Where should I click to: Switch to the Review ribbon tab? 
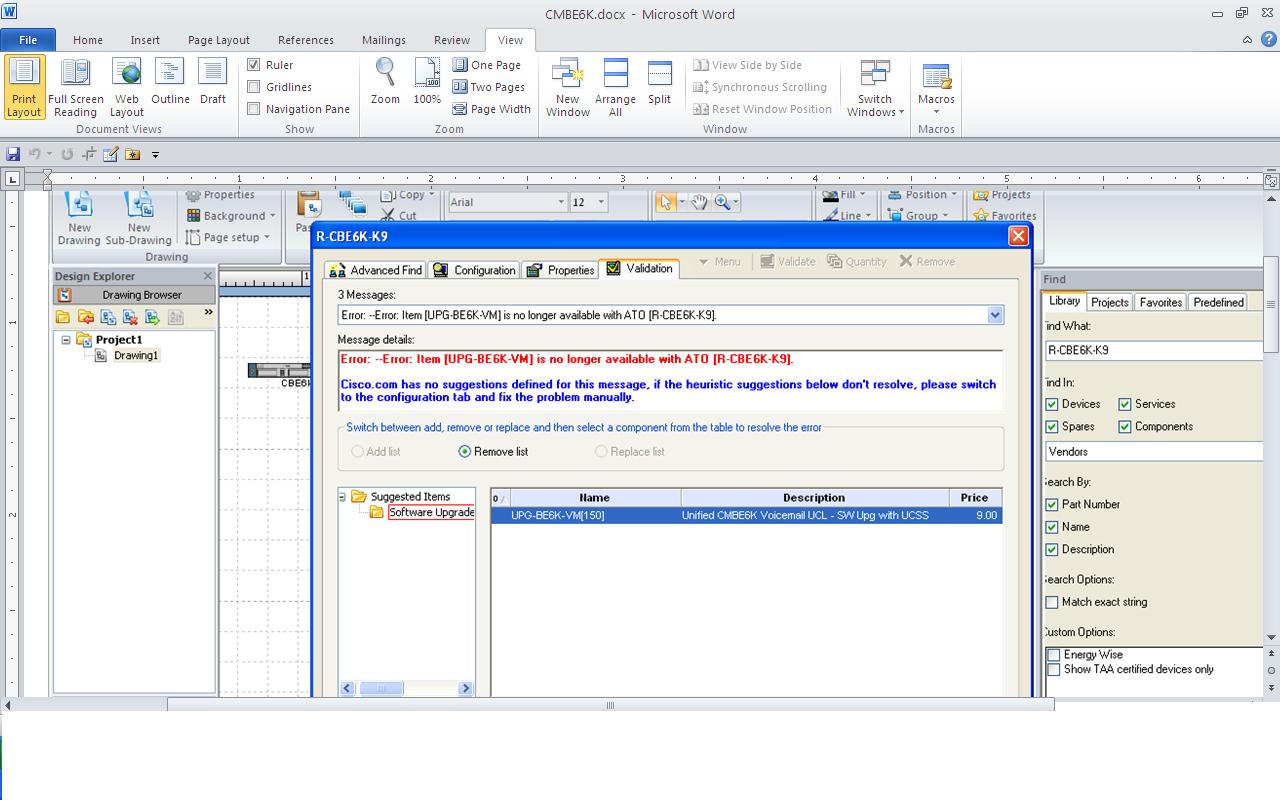tap(452, 40)
